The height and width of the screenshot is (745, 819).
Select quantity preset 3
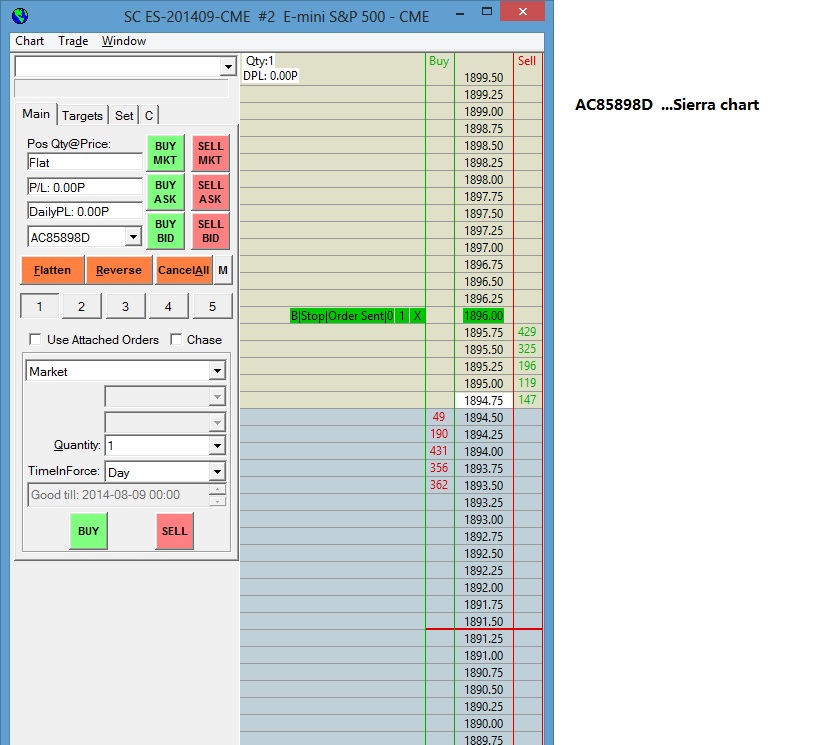click(x=125, y=306)
